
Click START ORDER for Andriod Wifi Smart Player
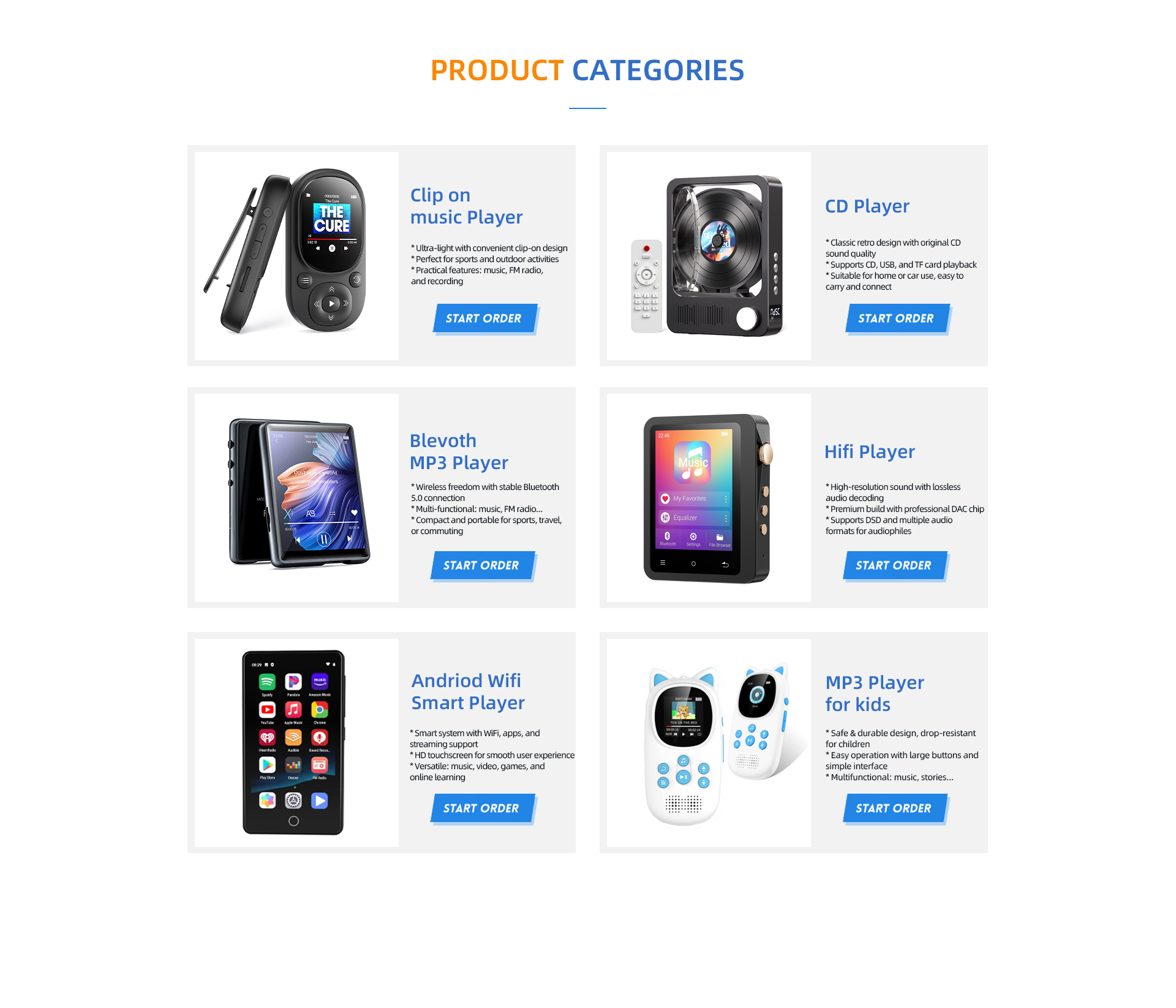click(x=483, y=808)
